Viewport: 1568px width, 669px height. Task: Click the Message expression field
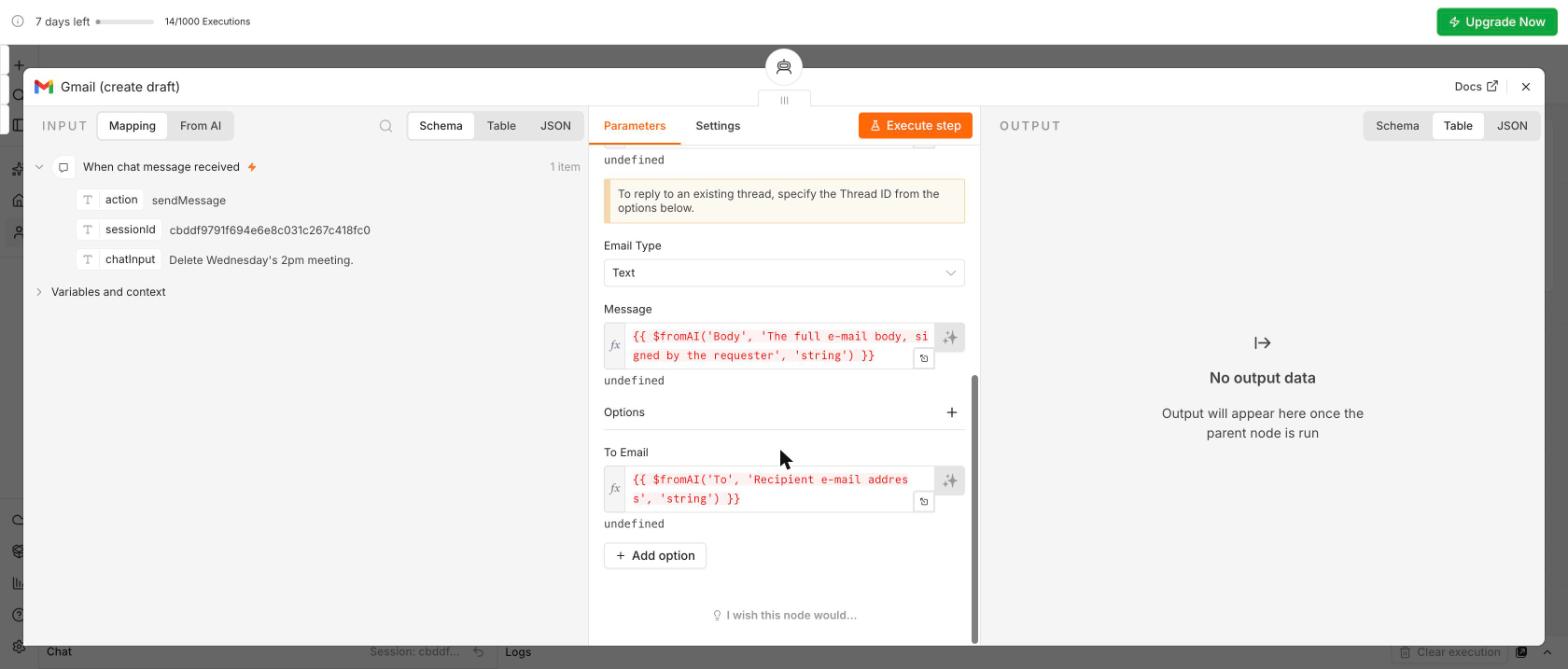pos(779,346)
